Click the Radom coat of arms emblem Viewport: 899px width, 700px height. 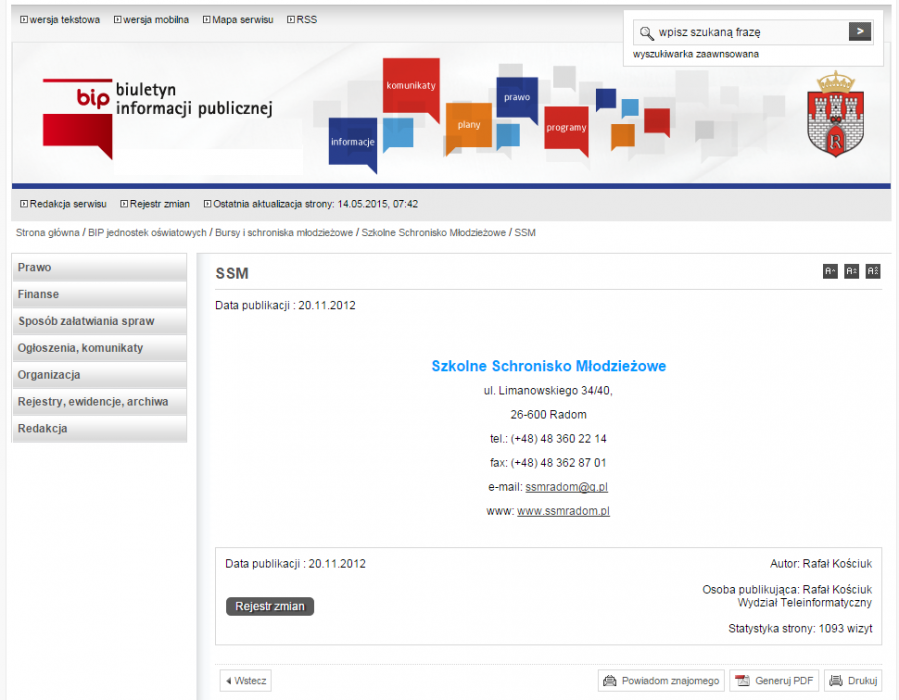pyautogui.click(x=835, y=114)
